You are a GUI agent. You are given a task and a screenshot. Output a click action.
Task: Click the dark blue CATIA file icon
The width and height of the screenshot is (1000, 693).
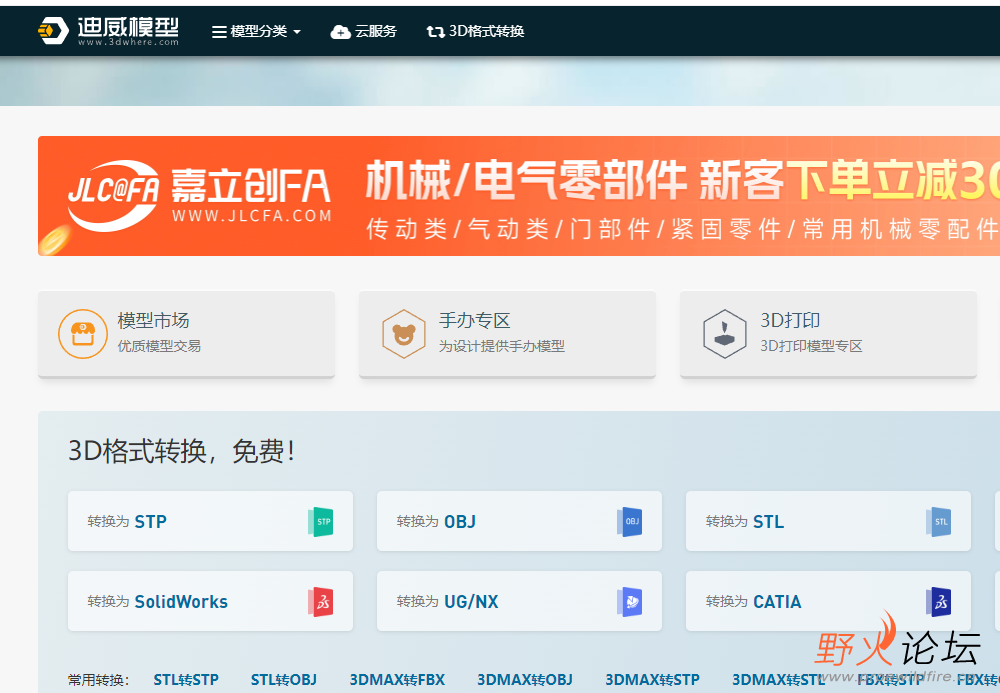pyautogui.click(x=939, y=602)
